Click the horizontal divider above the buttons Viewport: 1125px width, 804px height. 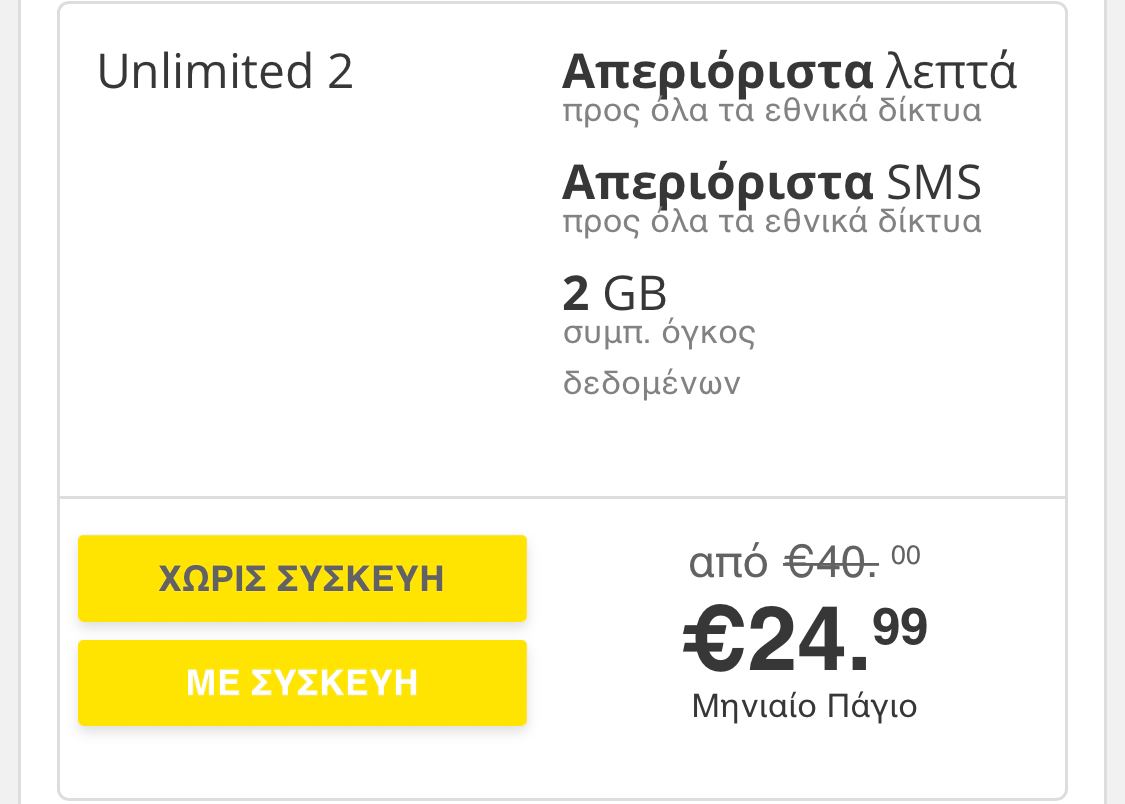coord(562,497)
